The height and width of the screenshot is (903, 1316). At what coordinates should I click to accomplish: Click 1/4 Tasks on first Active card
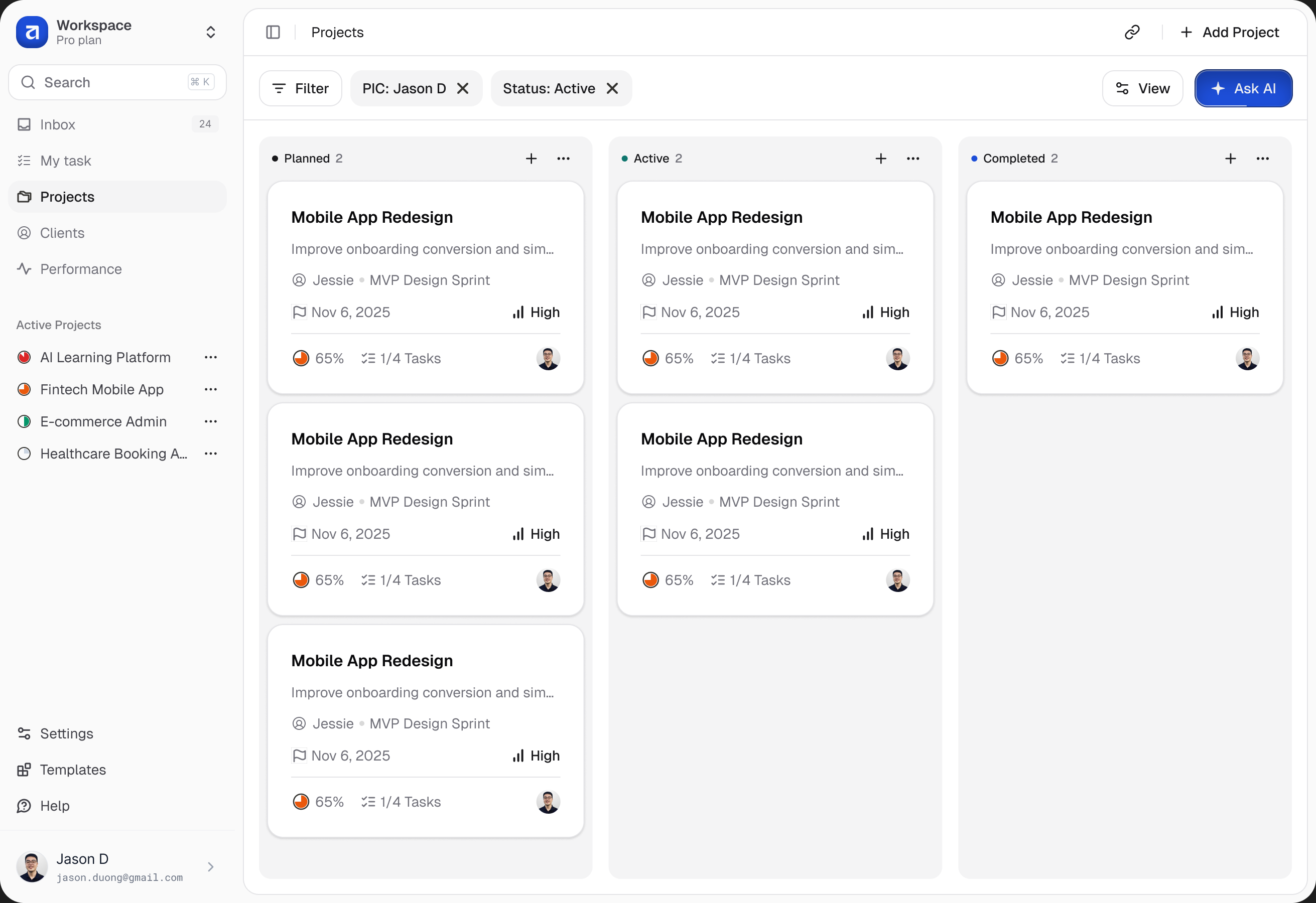[750, 359]
